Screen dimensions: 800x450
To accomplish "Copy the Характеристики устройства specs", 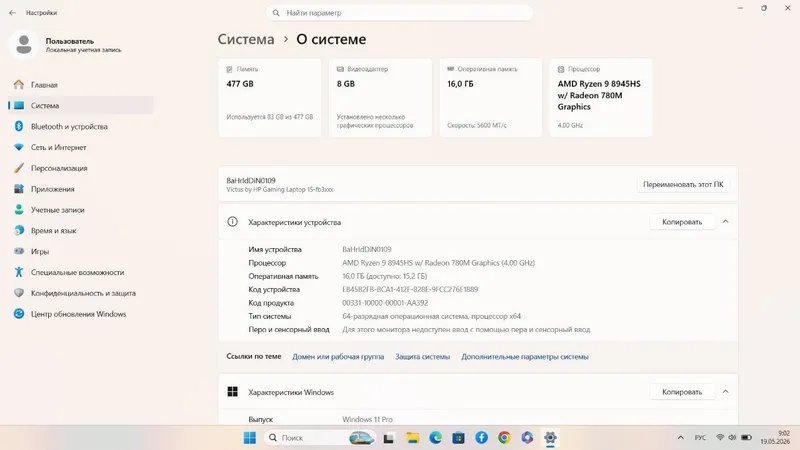I will [682, 222].
